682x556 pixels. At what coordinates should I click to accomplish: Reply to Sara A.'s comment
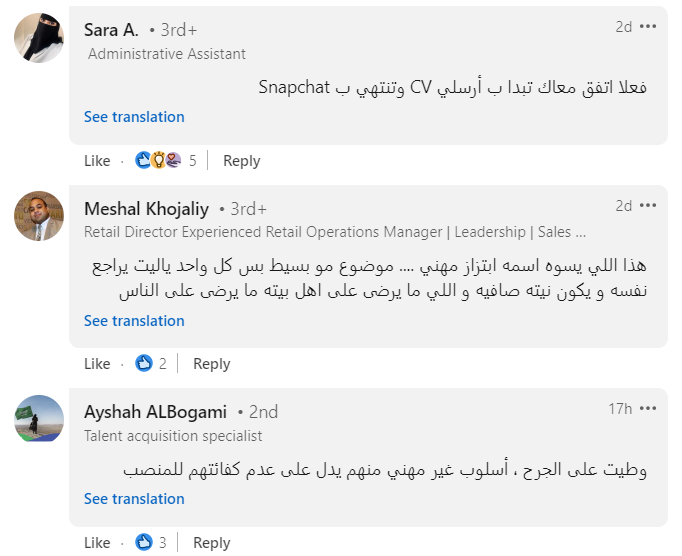pyautogui.click(x=241, y=160)
